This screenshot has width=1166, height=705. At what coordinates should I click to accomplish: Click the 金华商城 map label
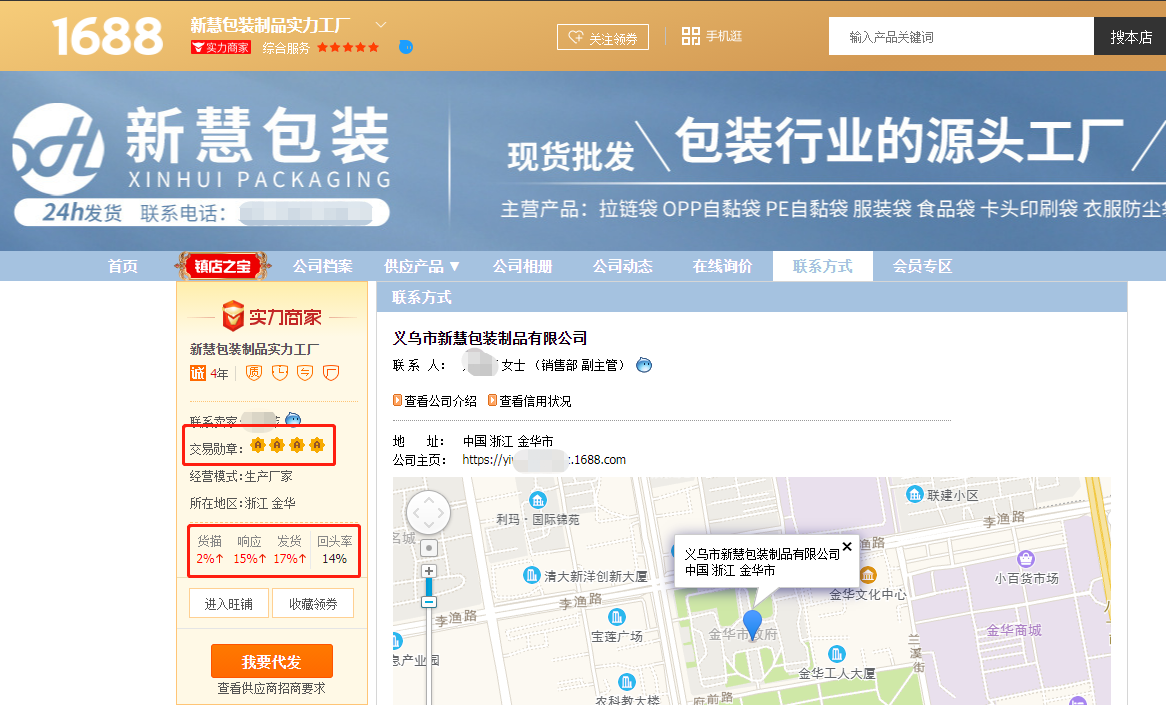click(x=1014, y=630)
